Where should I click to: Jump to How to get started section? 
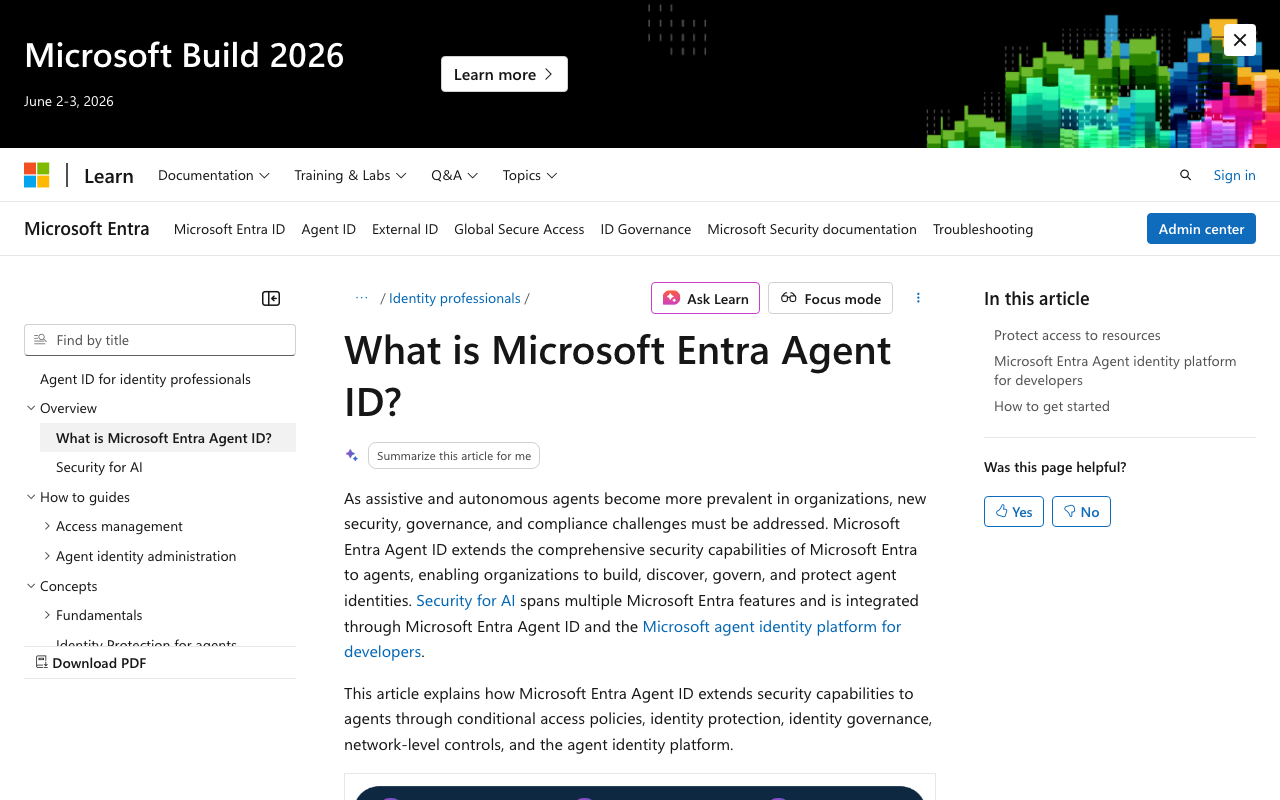pyautogui.click(x=1052, y=406)
